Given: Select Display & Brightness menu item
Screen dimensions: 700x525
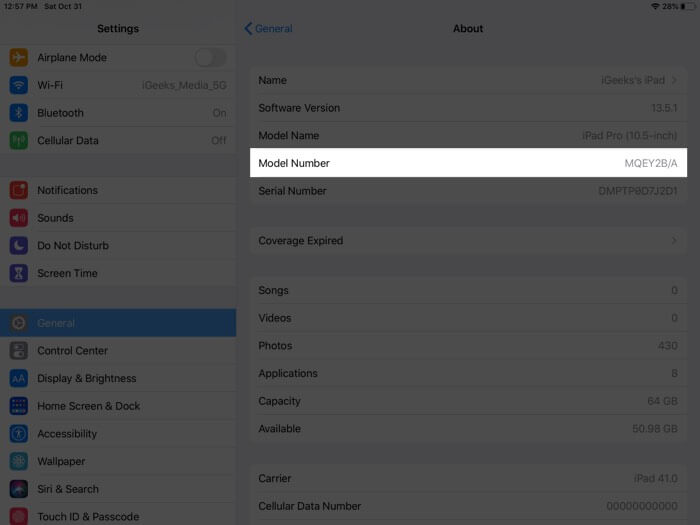Looking at the screenshot, I should click(x=88, y=379).
